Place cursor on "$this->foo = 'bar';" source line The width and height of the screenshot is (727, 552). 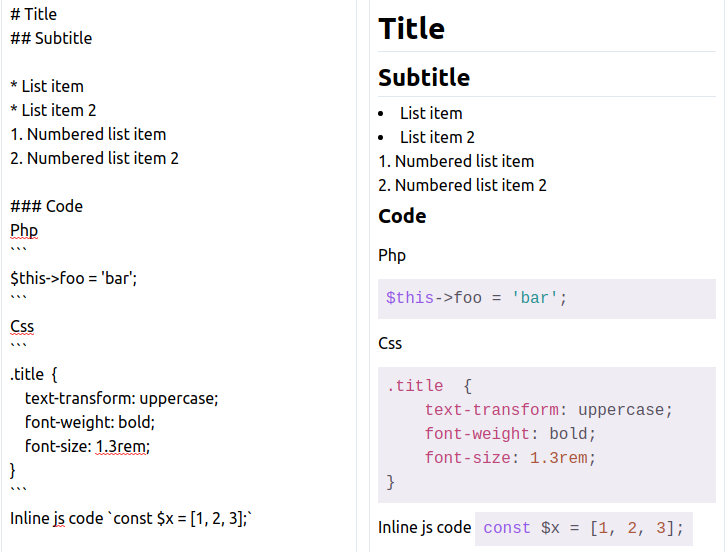(x=73, y=278)
